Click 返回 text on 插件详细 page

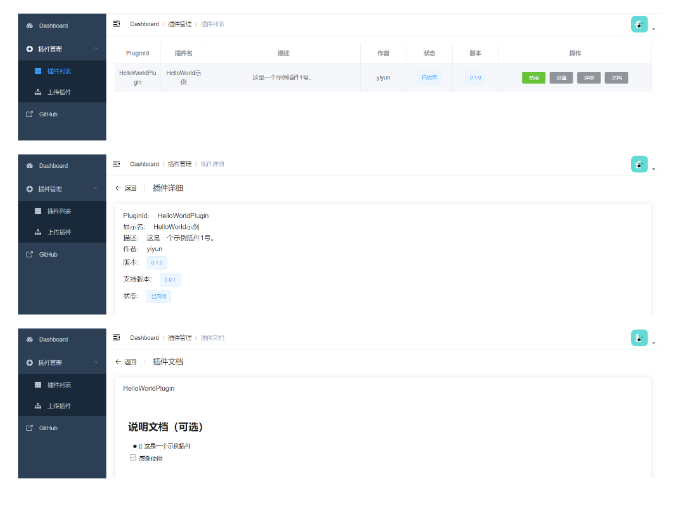[130, 188]
